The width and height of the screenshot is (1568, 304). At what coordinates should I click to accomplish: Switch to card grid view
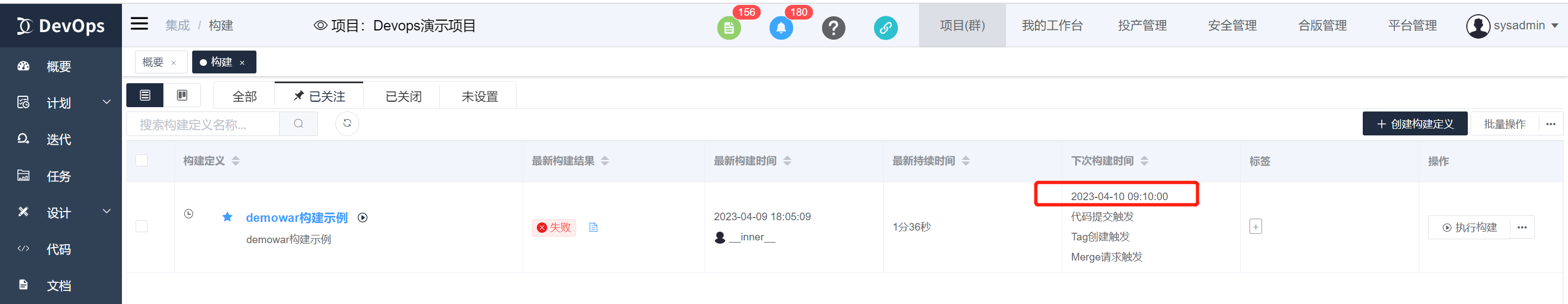tap(182, 96)
